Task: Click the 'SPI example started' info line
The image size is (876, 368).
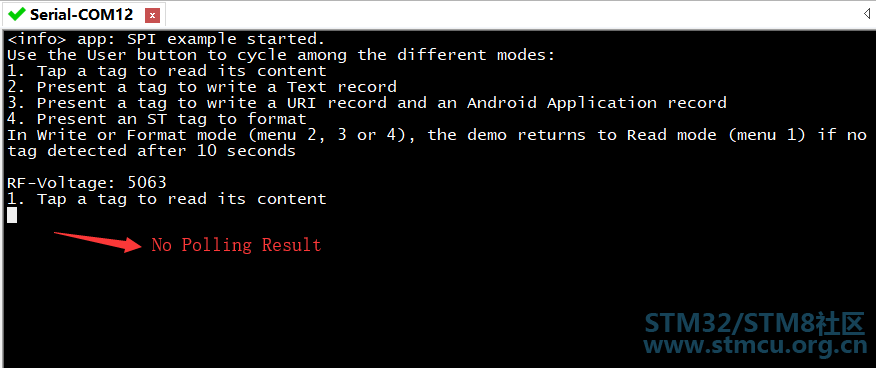Action: coord(166,40)
